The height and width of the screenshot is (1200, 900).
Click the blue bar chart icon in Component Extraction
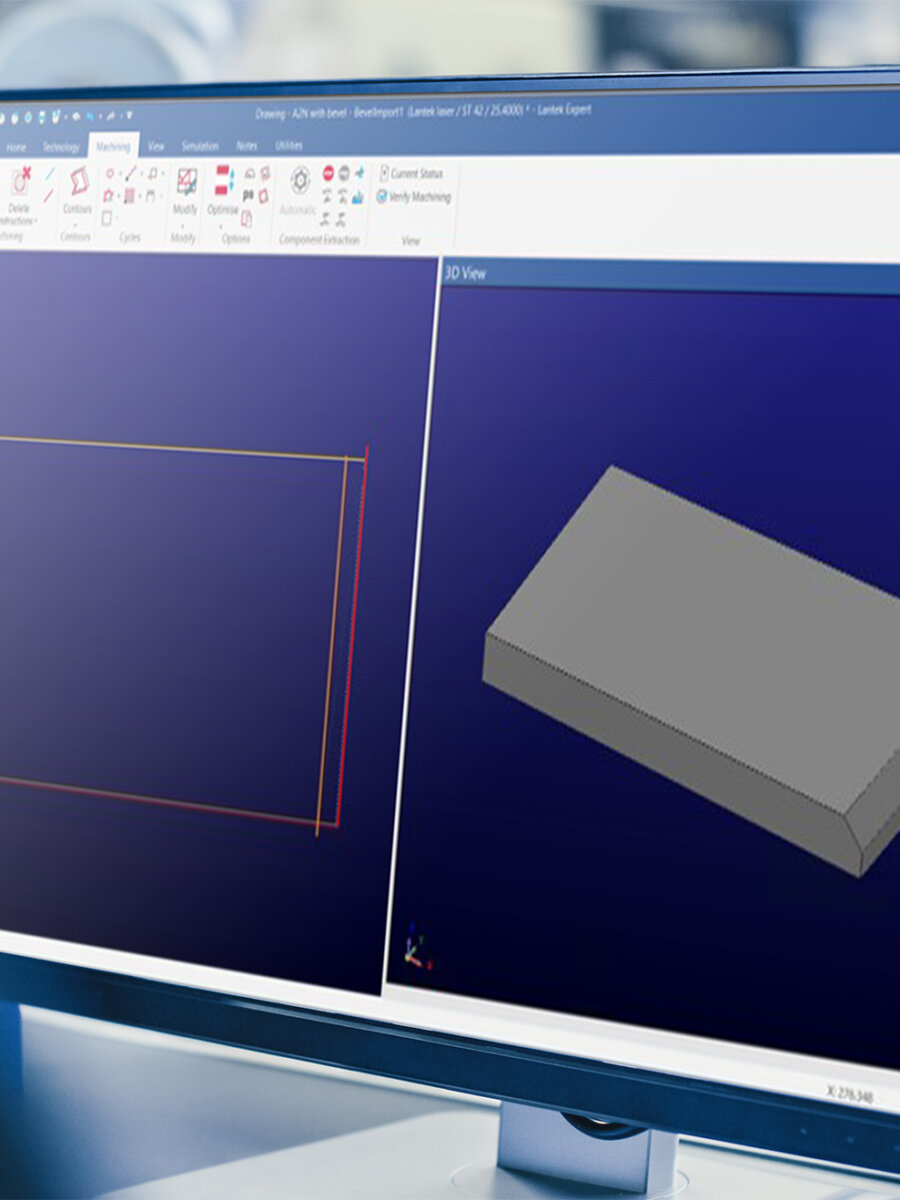pos(358,196)
